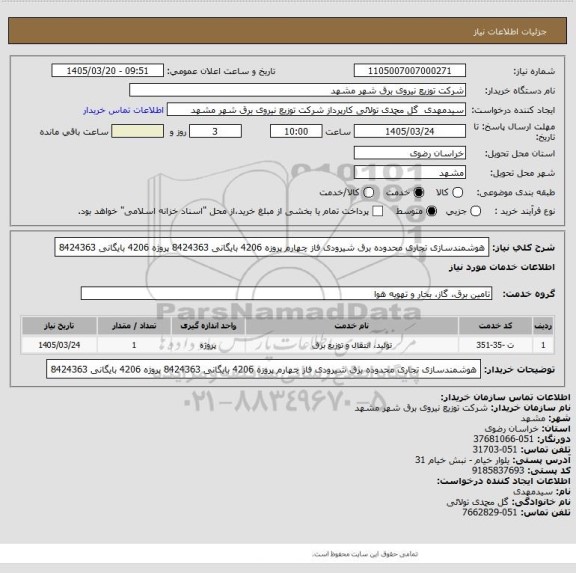Click the delivery province field خراسان رضوی
The width and height of the screenshot is (576, 573).
coord(410,153)
